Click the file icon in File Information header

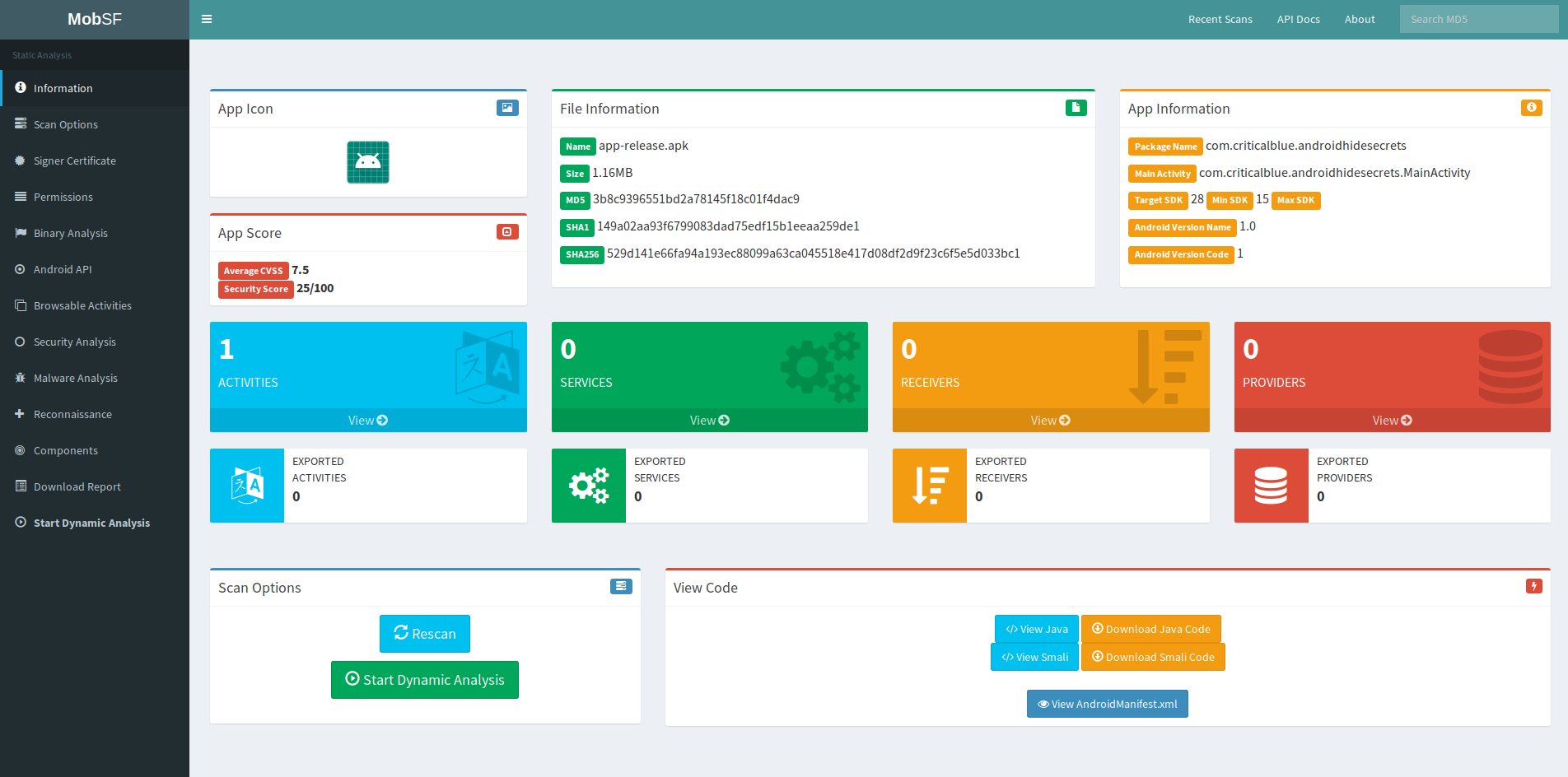tap(1076, 108)
